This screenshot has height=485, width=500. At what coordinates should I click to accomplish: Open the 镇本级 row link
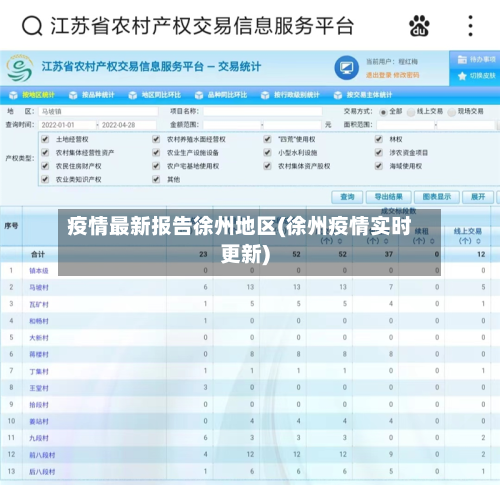[x=39, y=271]
